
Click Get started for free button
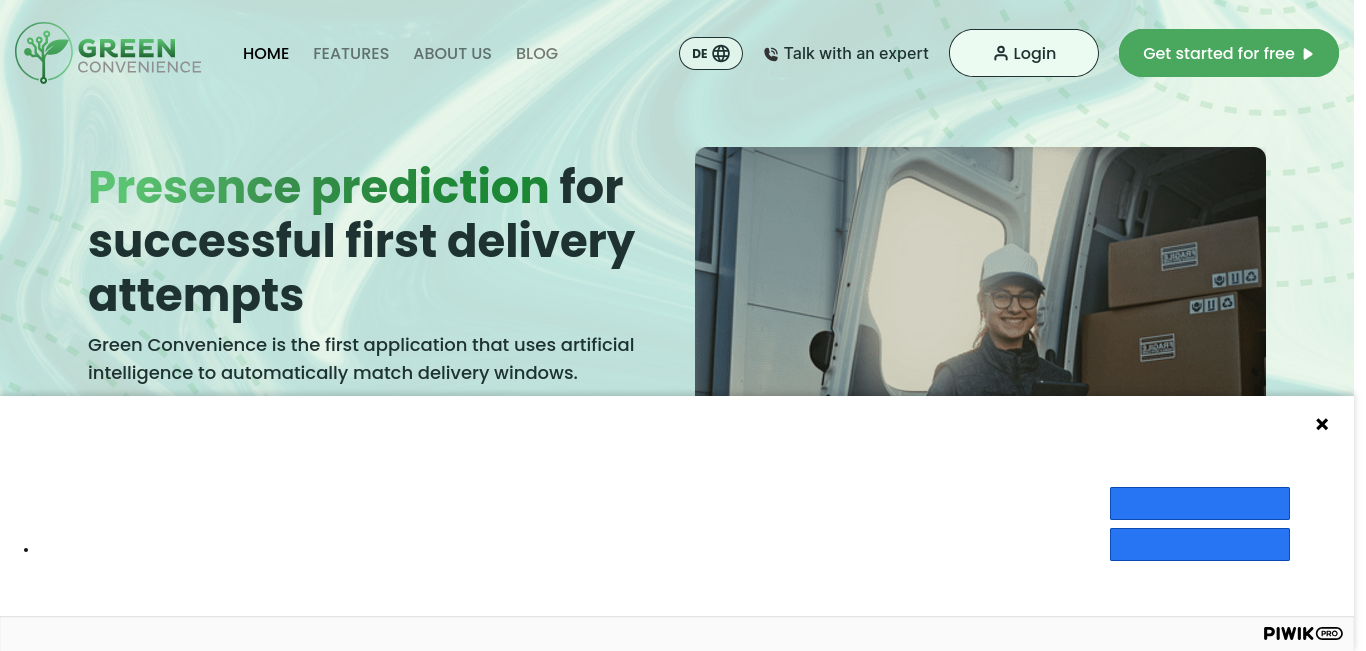click(1229, 53)
